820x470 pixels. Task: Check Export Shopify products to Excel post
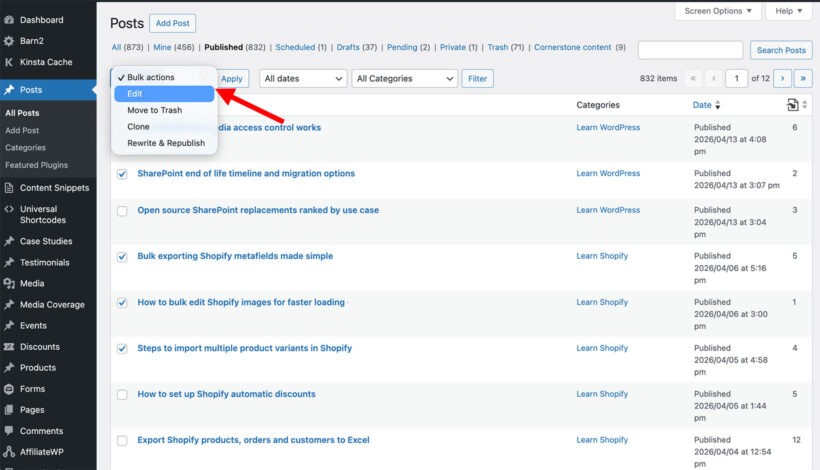pyautogui.click(x=122, y=441)
